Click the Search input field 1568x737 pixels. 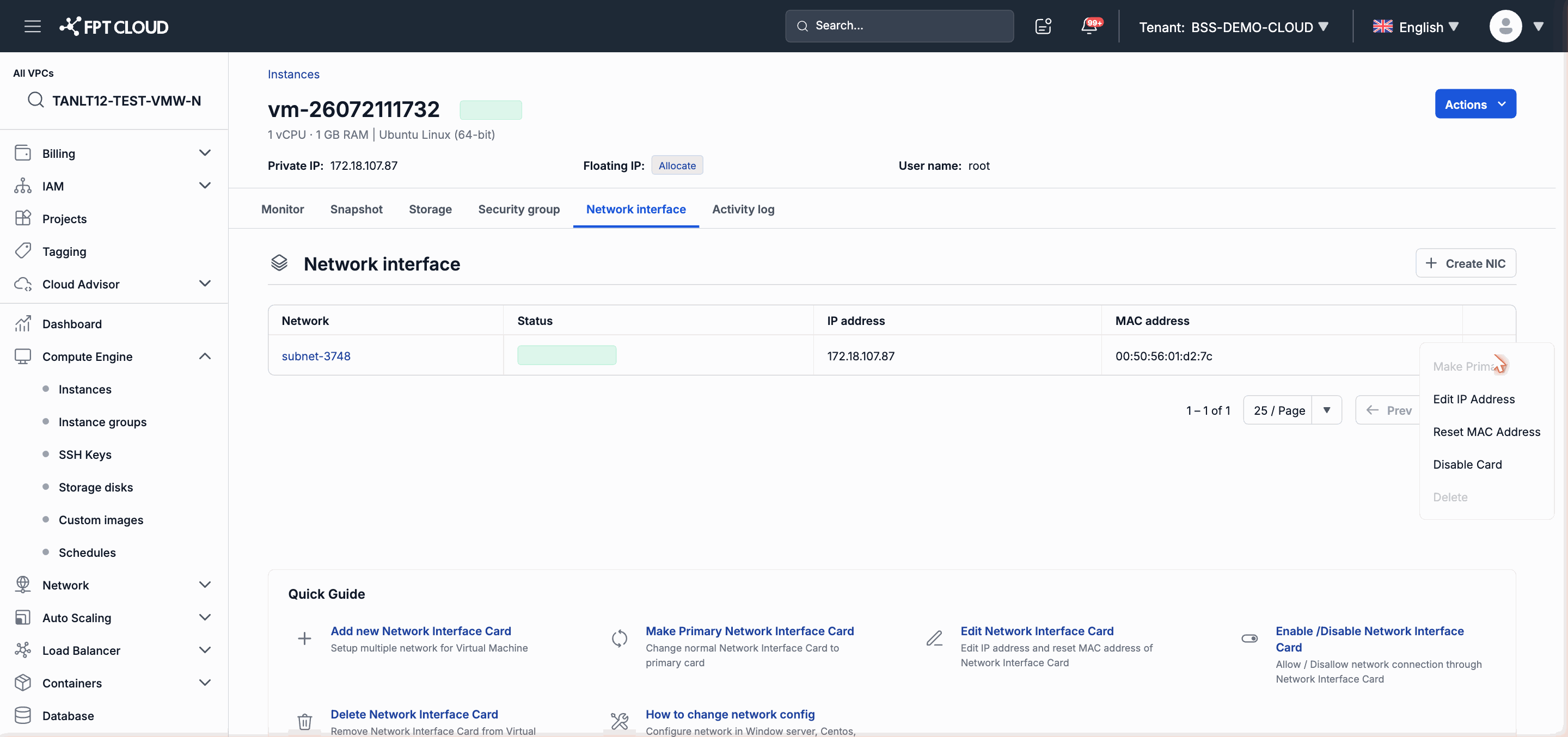pyautogui.click(x=899, y=26)
